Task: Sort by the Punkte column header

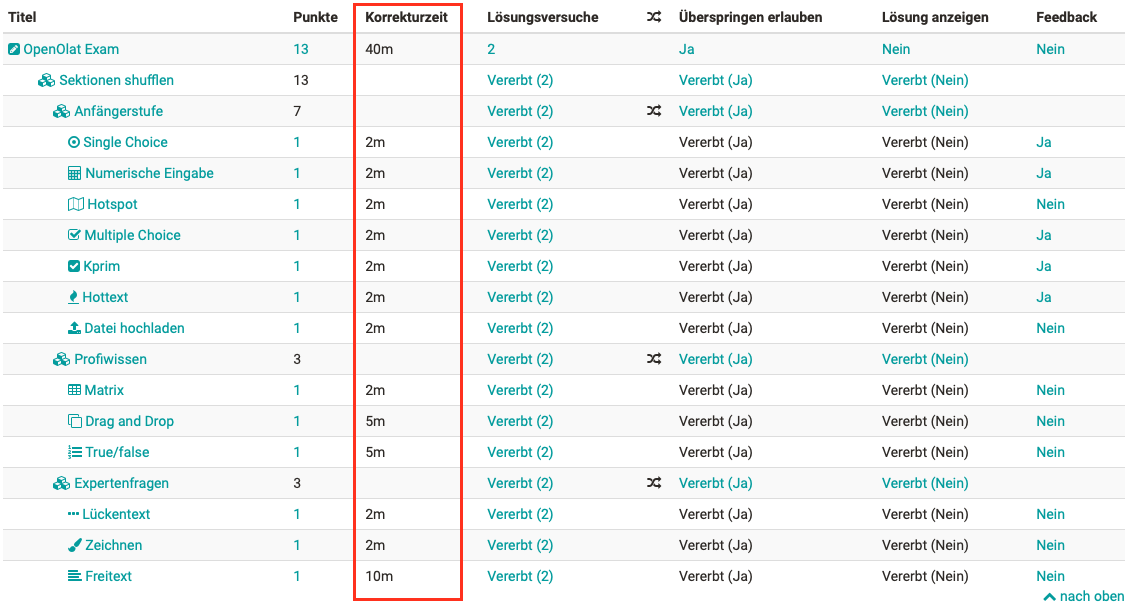Action: pyautogui.click(x=315, y=17)
